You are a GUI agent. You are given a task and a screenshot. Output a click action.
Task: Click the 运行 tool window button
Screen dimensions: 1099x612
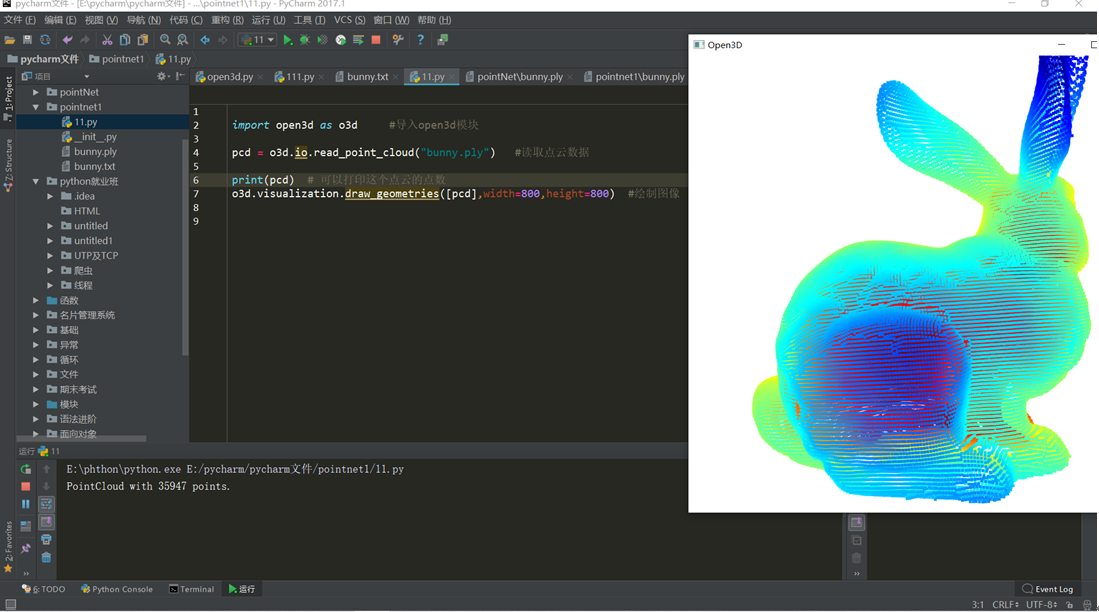[x=242, y=589]
